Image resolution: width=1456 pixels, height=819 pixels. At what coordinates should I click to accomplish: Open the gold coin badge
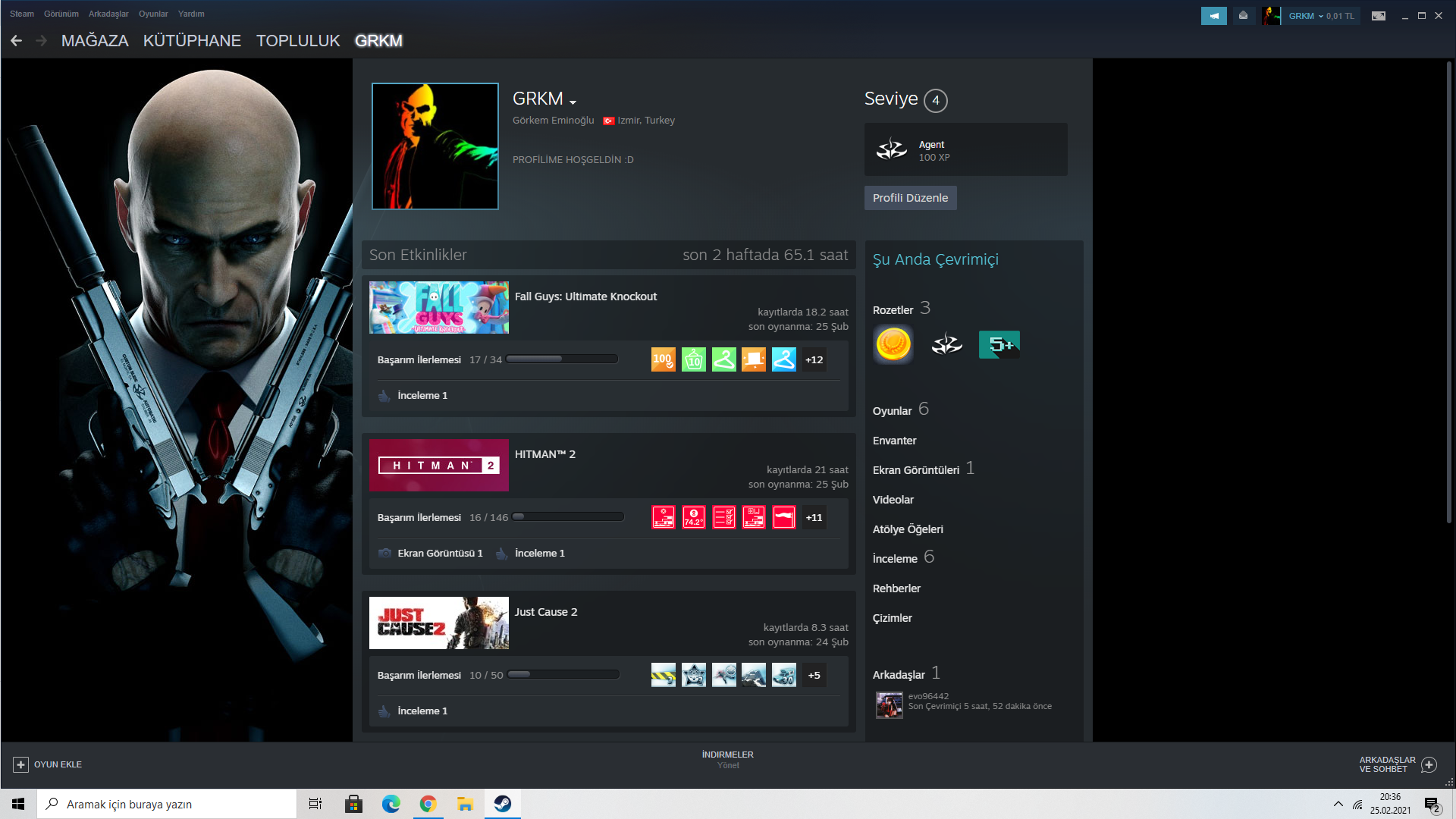(x=893, y=344)
